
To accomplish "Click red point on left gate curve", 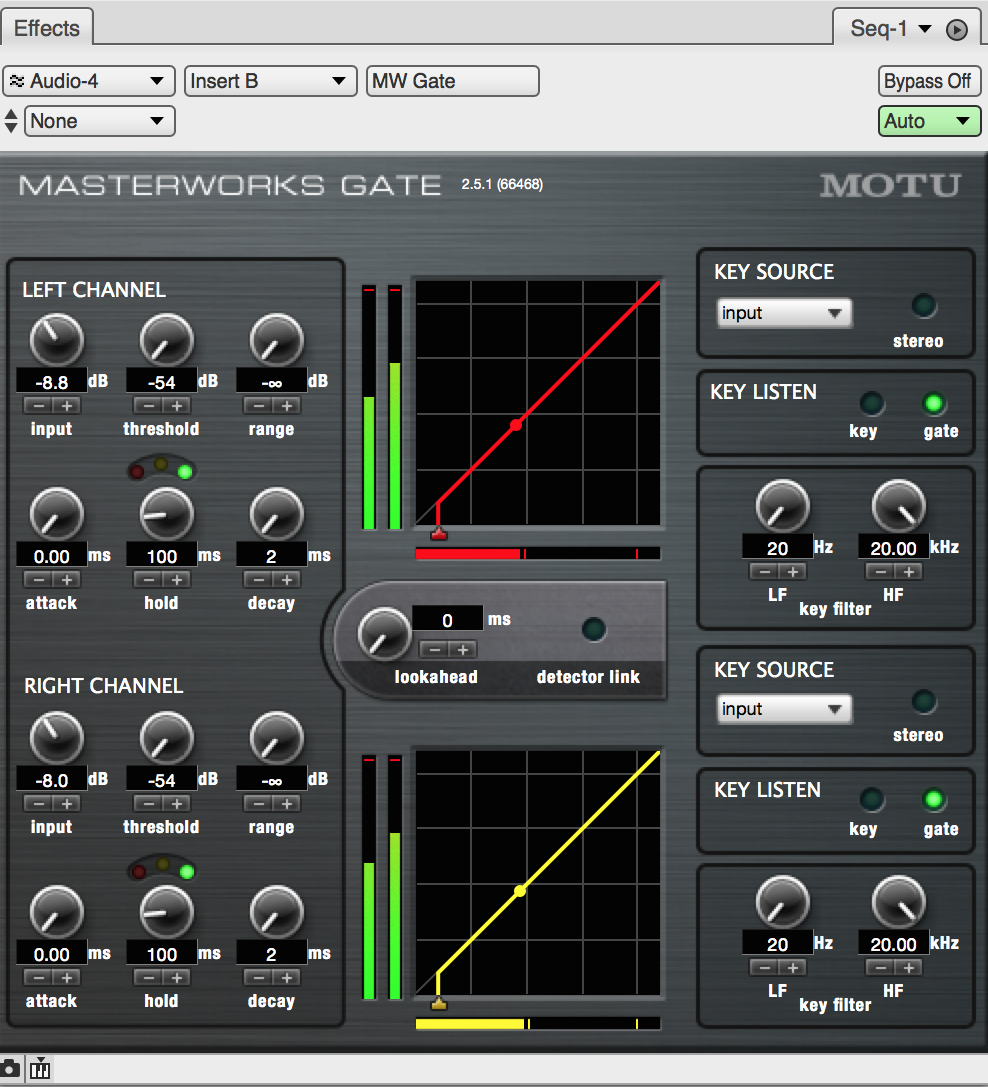I will click(x=516, y=425).
